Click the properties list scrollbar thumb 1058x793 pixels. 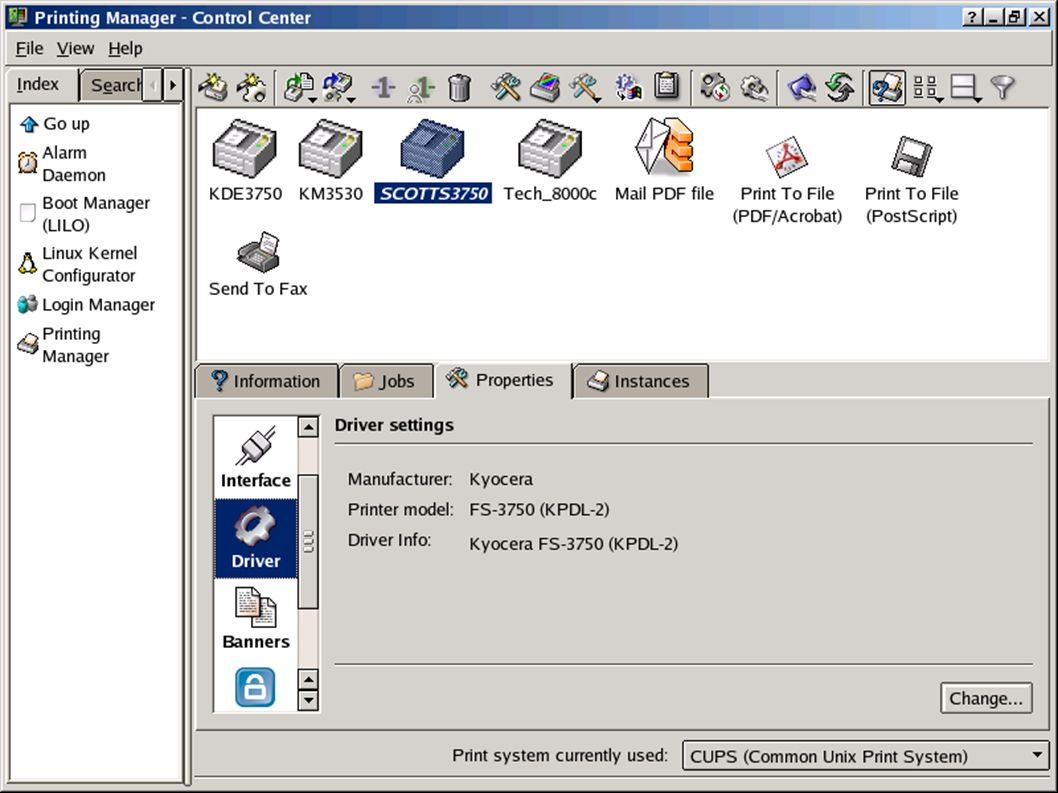308,541
